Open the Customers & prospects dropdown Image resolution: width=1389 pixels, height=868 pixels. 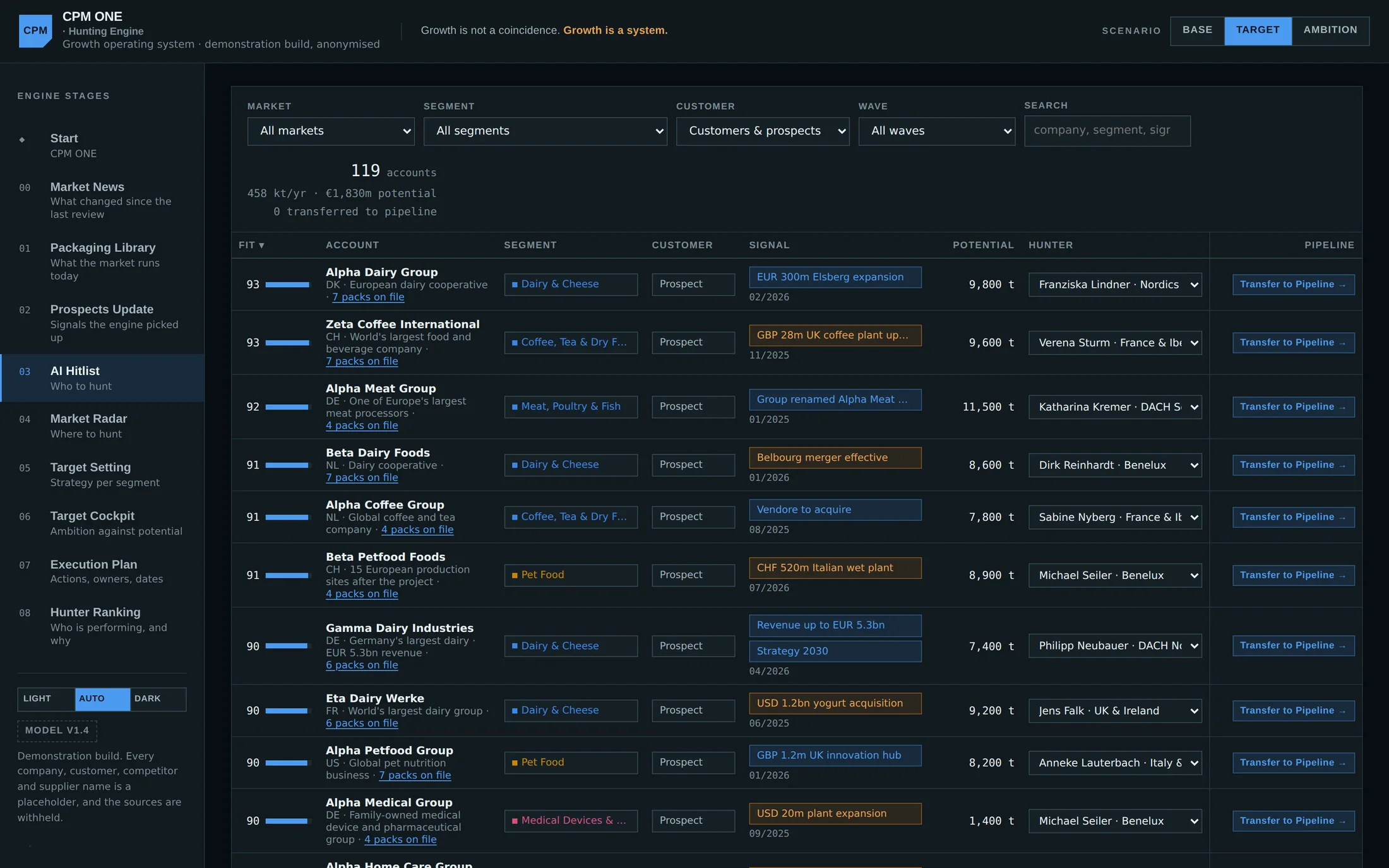click(x=763, y=131)
